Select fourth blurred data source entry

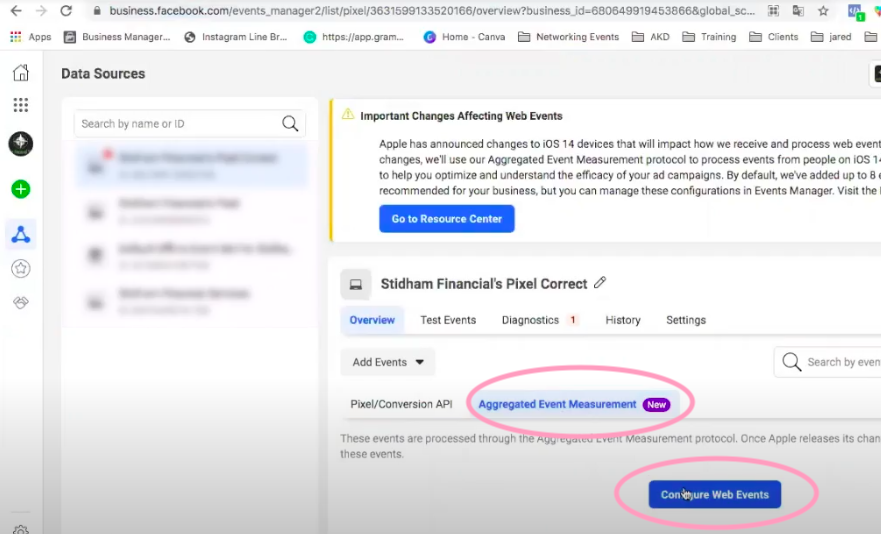[192, 301]
